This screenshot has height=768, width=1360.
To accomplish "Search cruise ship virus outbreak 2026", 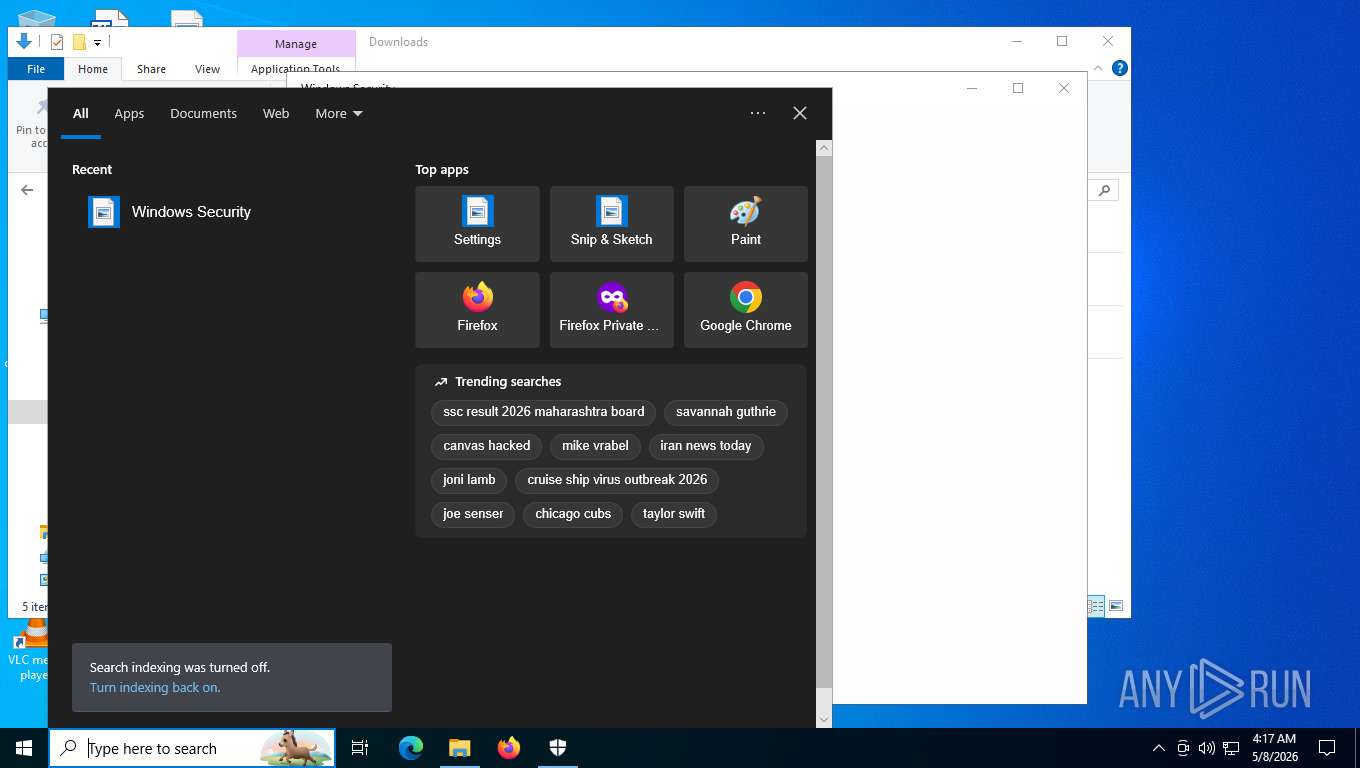I will coord(617,480).
